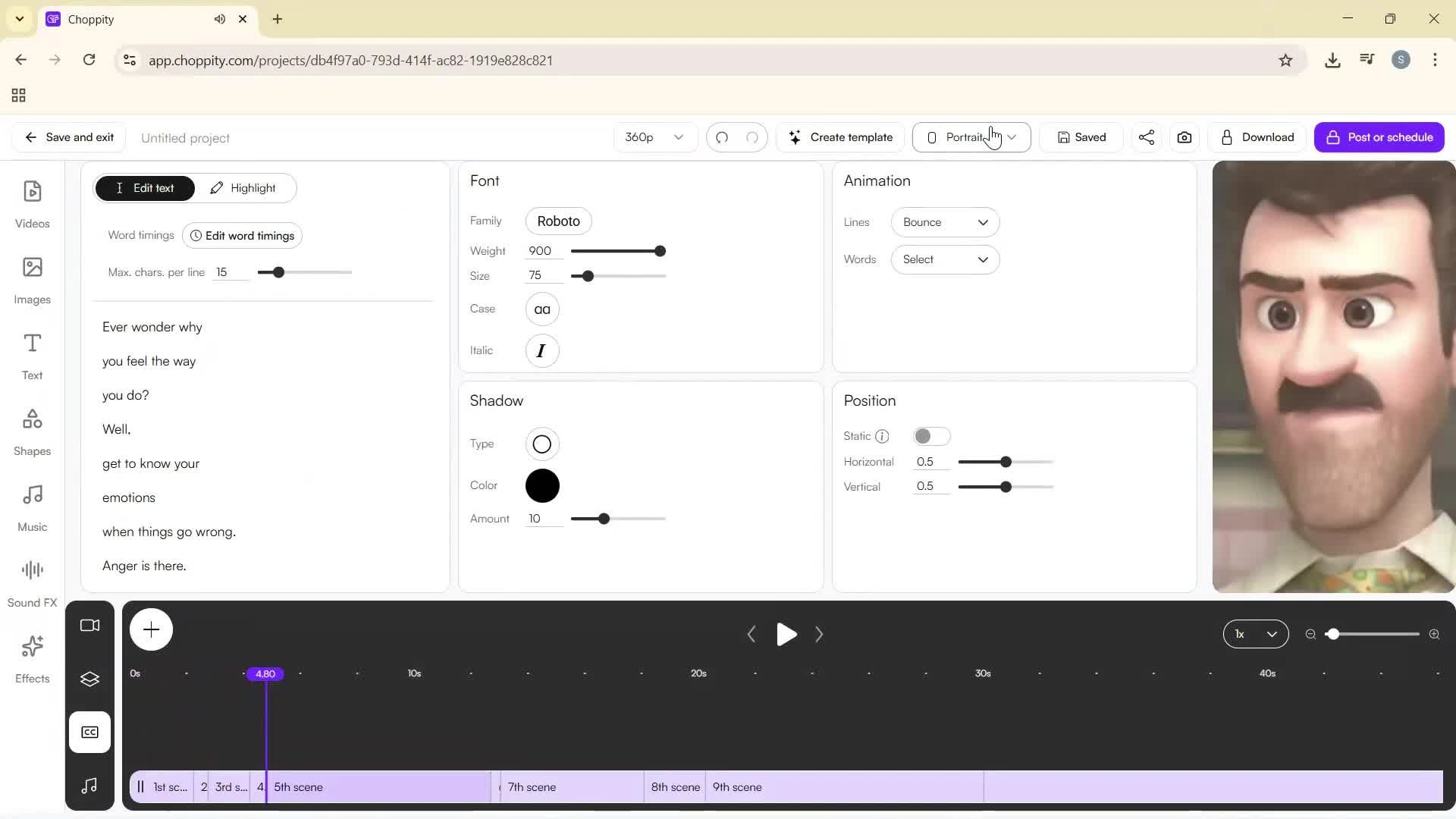Open the Images panel
1456x819 pixels.
pyautogui.click(x=32, y=280)
